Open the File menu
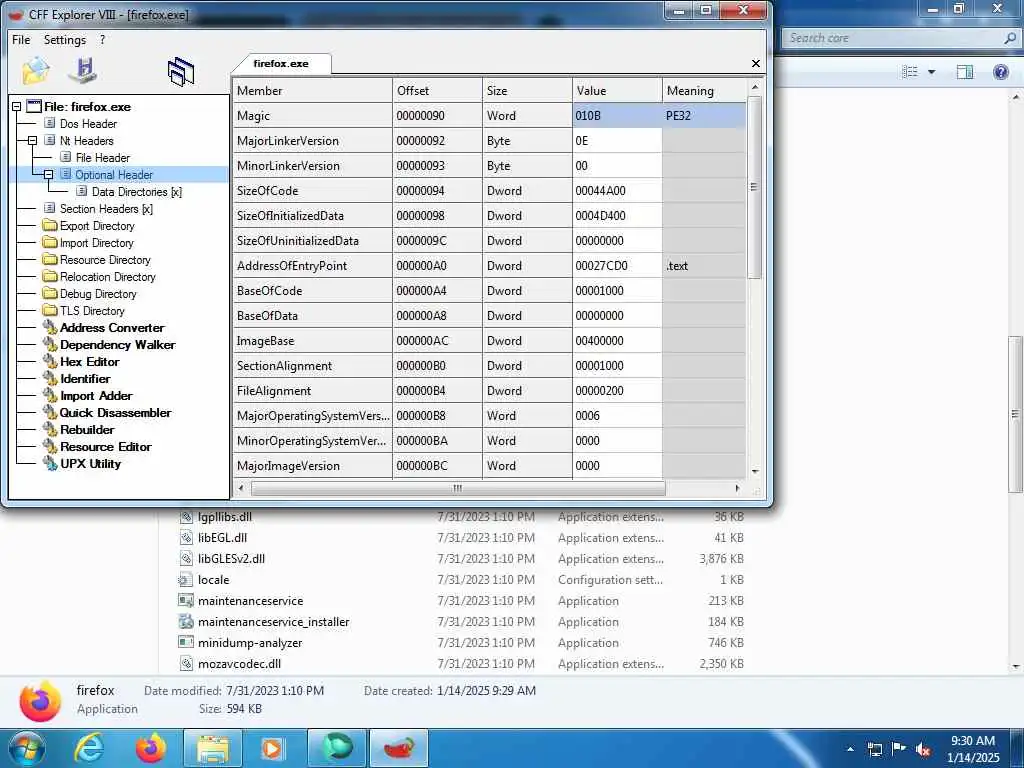The height and width of the screenshot is (768, 1024). [x=21, y=40]
